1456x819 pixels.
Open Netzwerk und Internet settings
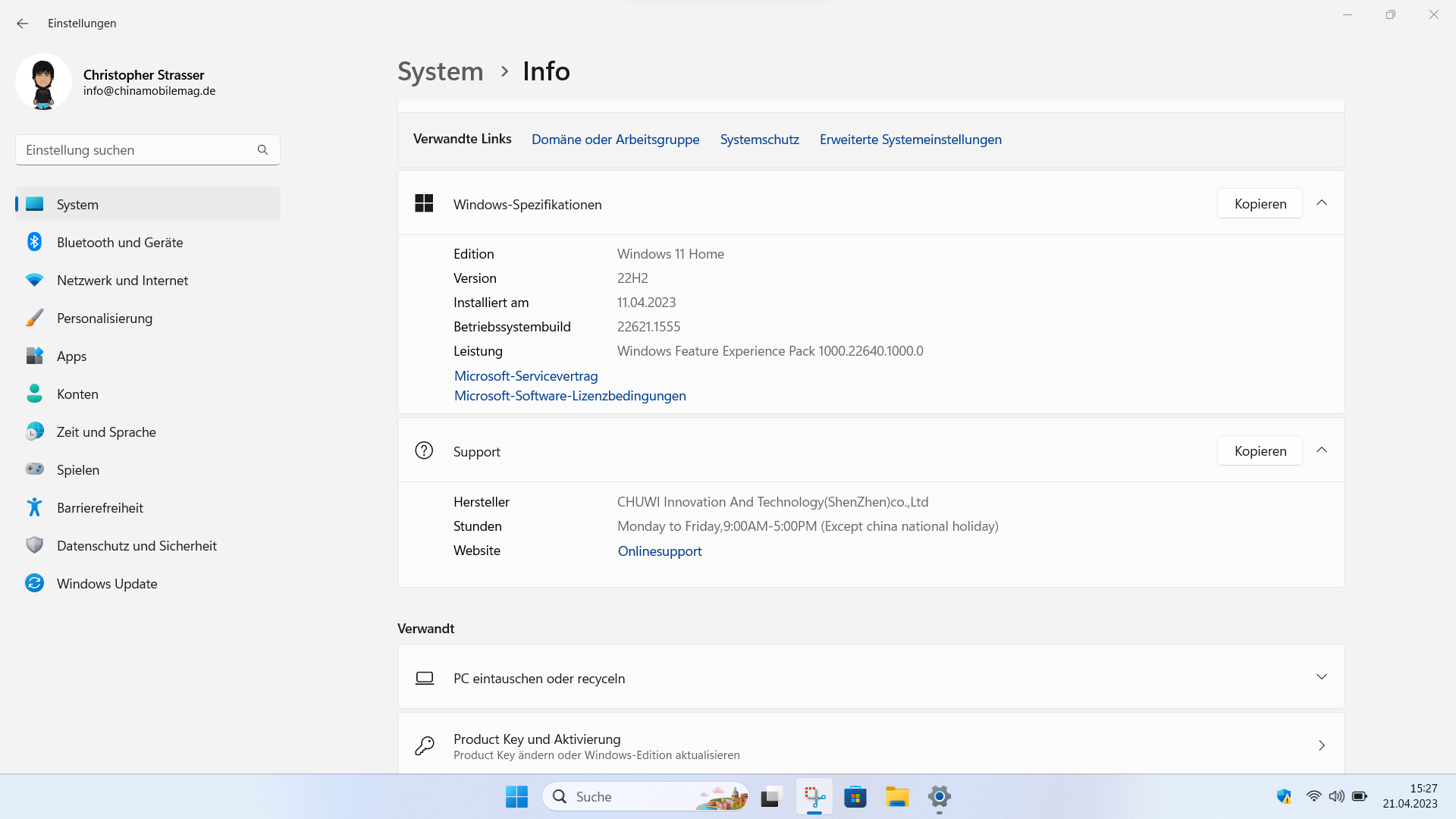(x=148, y=280)
